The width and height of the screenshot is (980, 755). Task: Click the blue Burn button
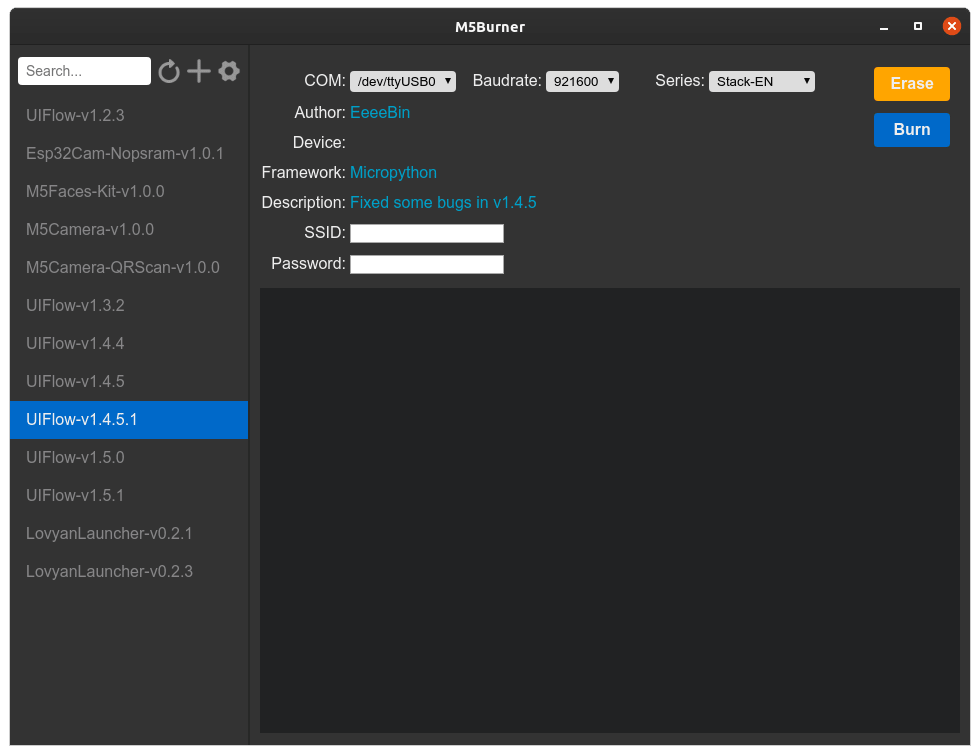click(x=911, y=130)
